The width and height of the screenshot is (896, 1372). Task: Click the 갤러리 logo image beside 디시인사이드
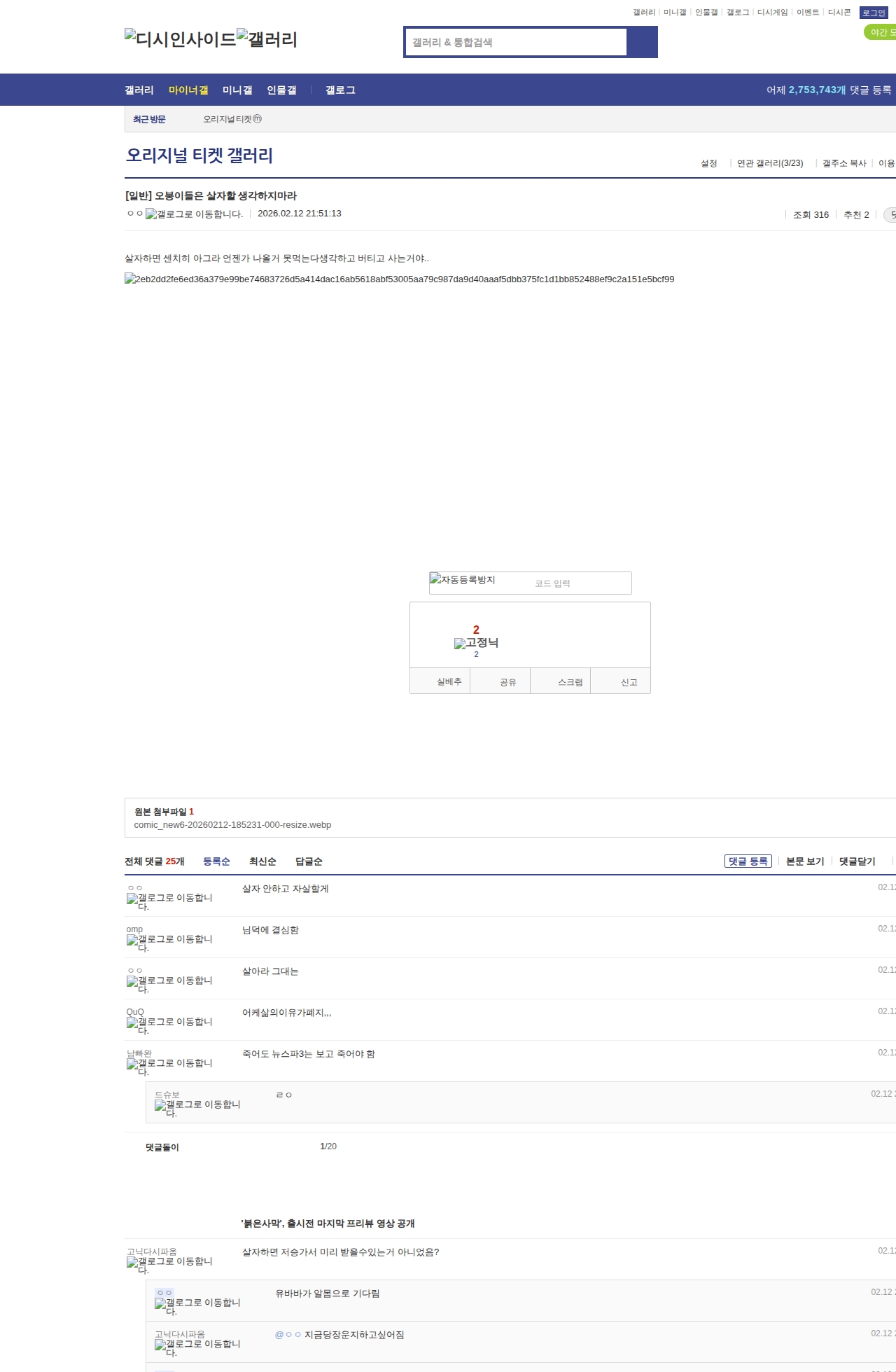point(267,39)
